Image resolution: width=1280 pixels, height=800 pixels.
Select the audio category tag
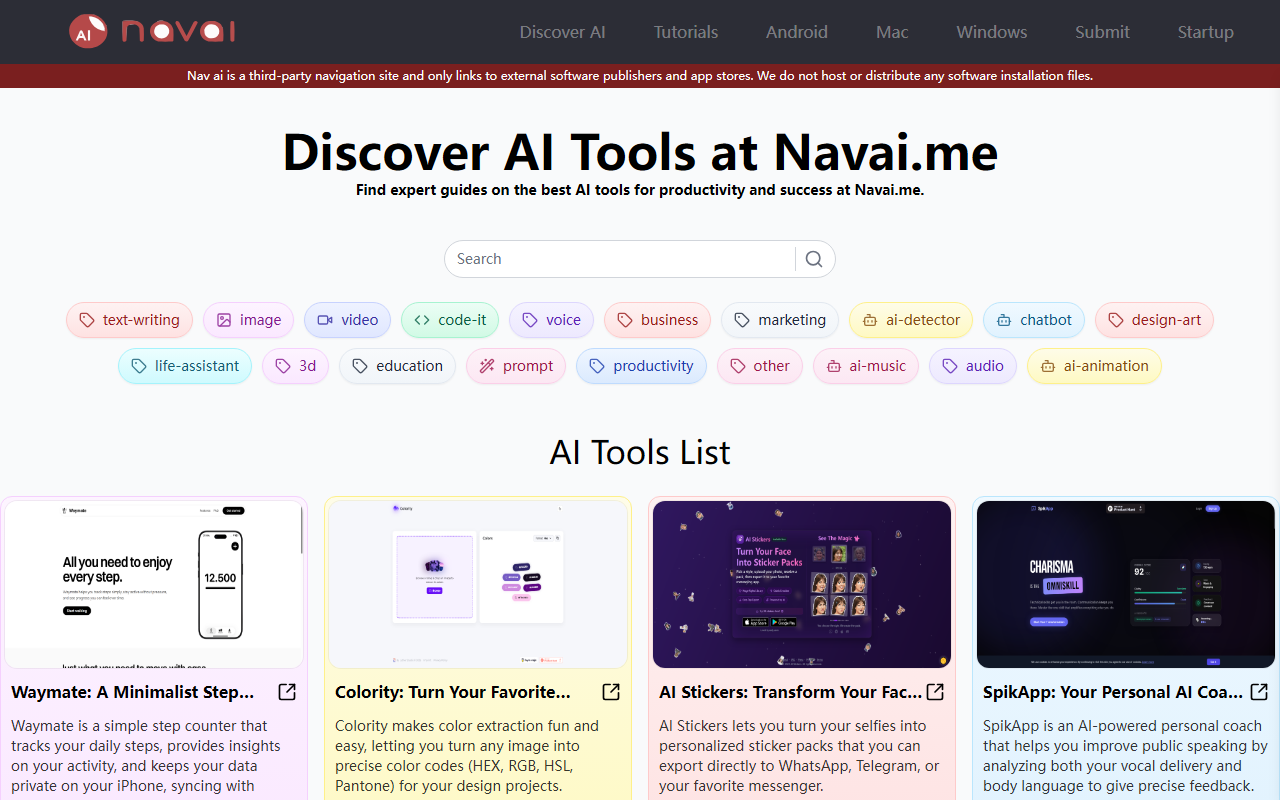pos(973,366)
